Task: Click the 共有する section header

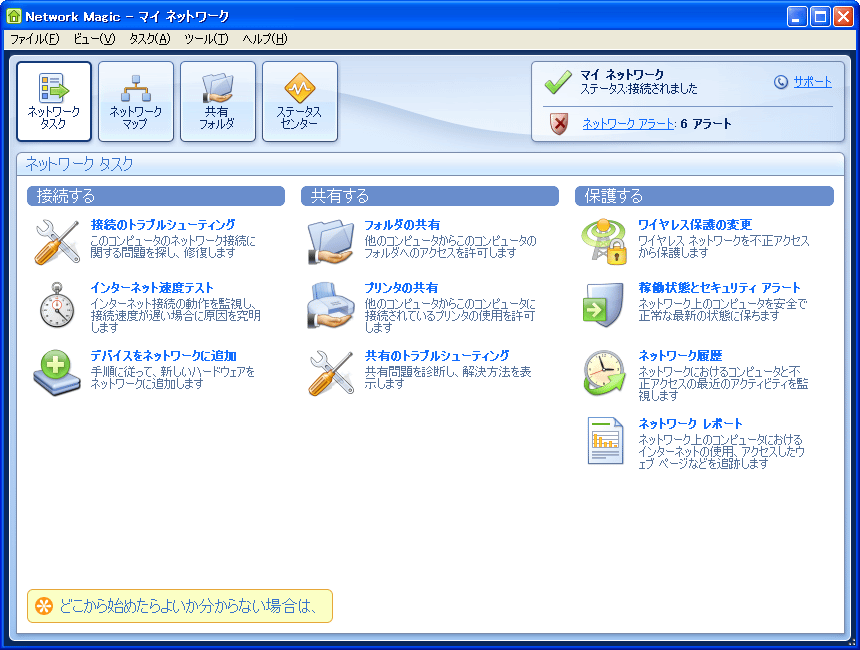Action: (430, 196)
